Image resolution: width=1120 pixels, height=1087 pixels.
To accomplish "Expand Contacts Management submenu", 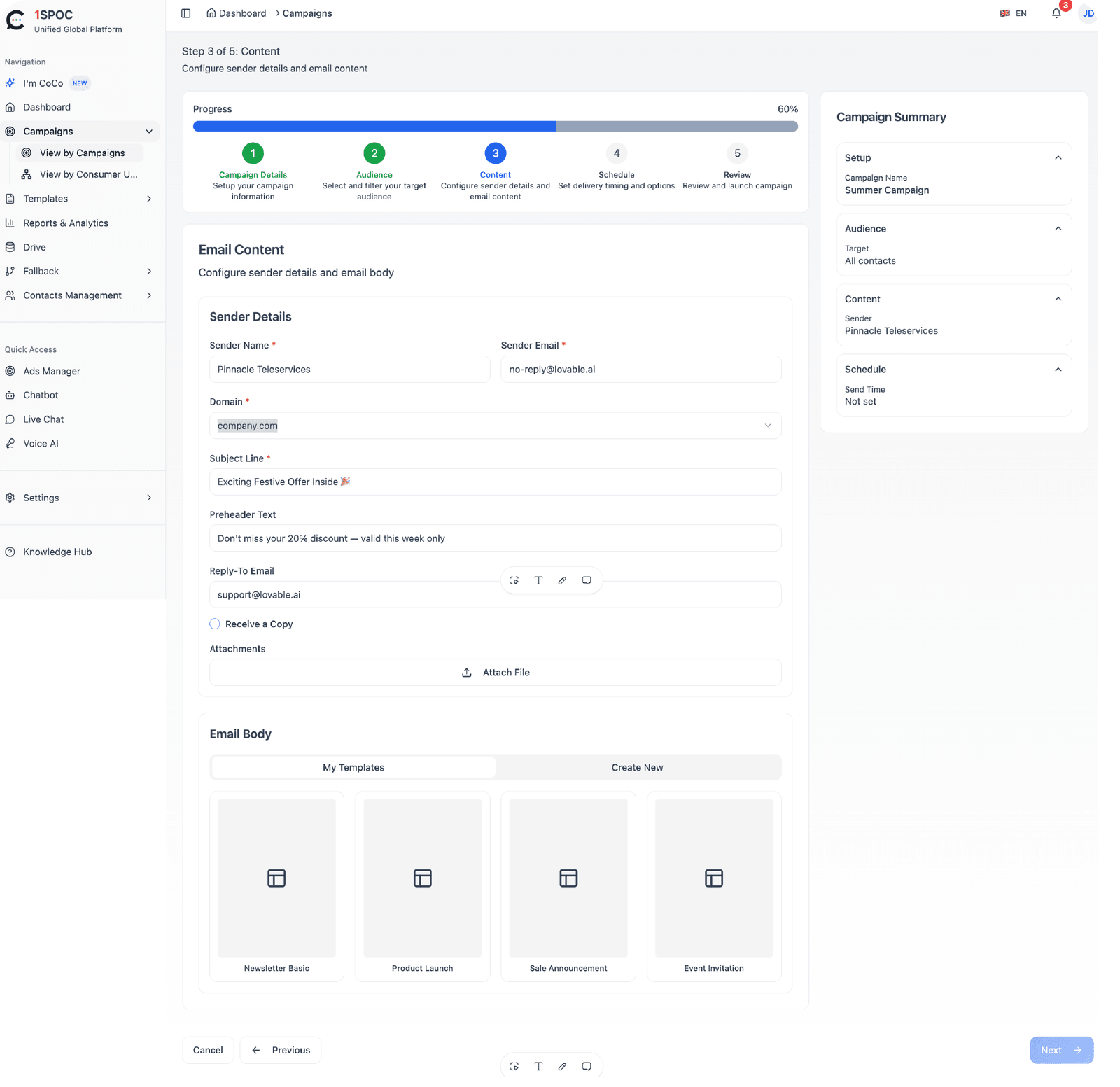I will [x=149, y=295].
